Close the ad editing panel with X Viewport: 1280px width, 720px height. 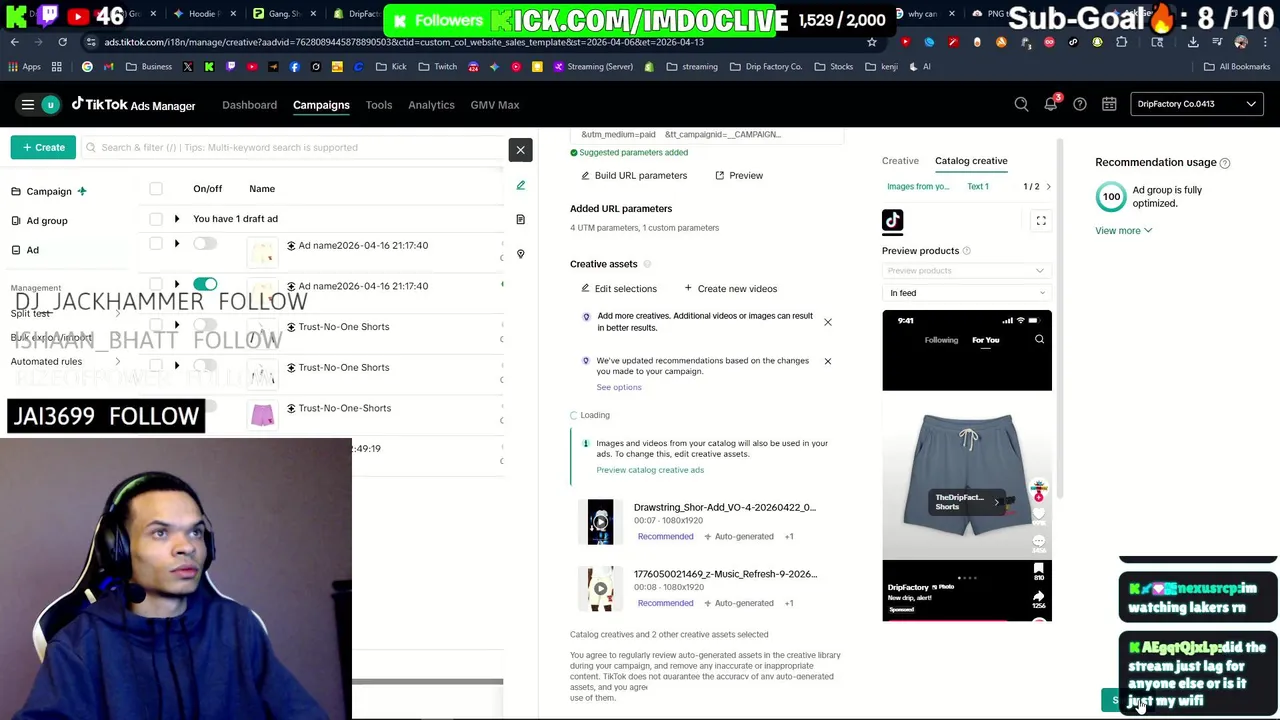tap(520, 150)
